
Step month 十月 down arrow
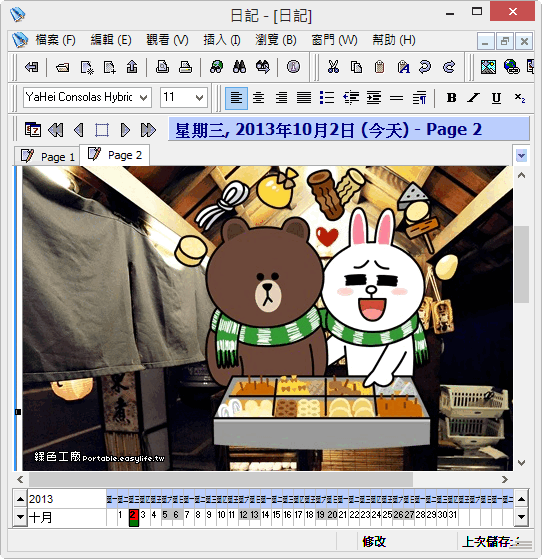[x=21, y=517]
